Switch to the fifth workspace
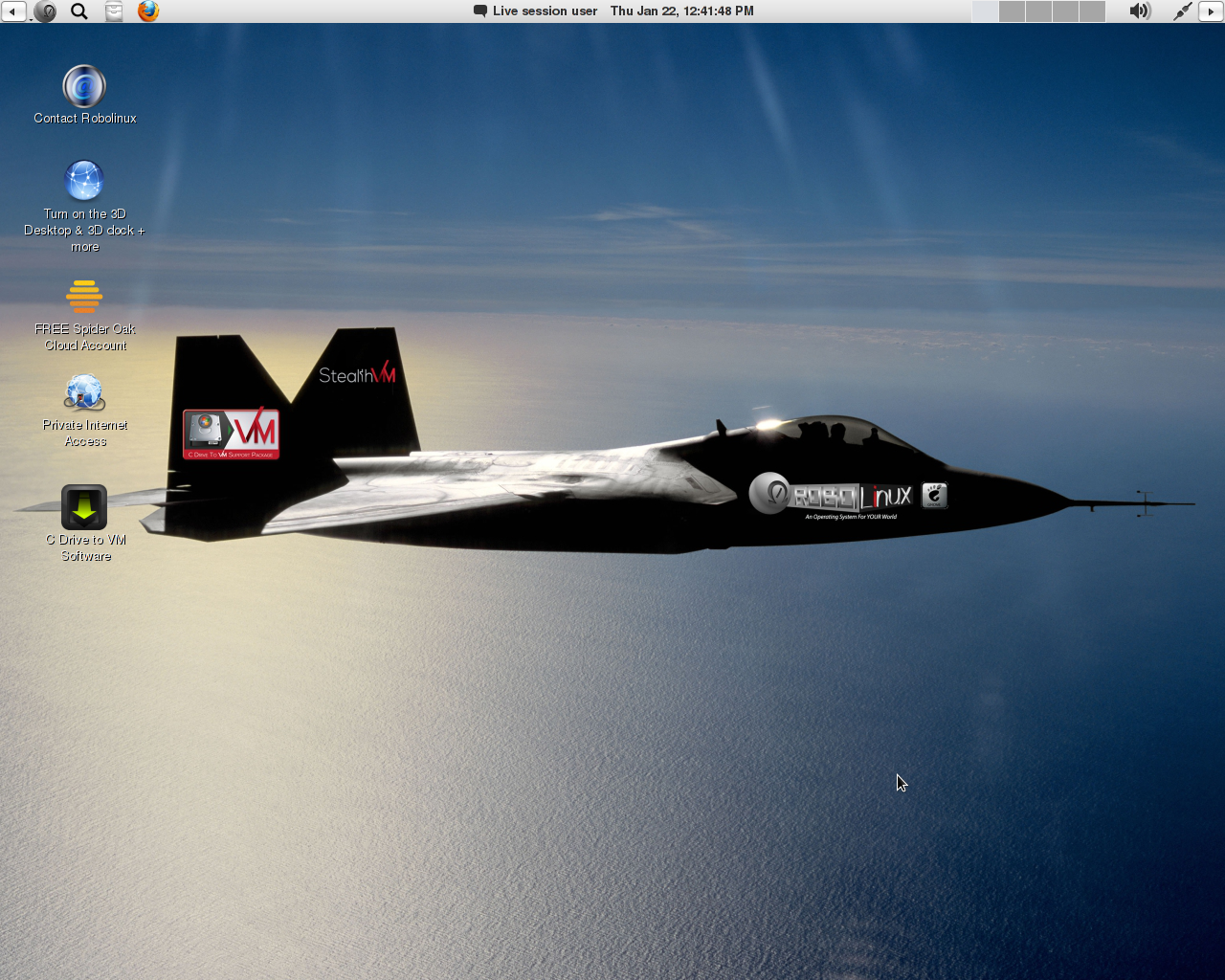The width and height of the screenshot is (1225, 980). [x=1092, y=11]
